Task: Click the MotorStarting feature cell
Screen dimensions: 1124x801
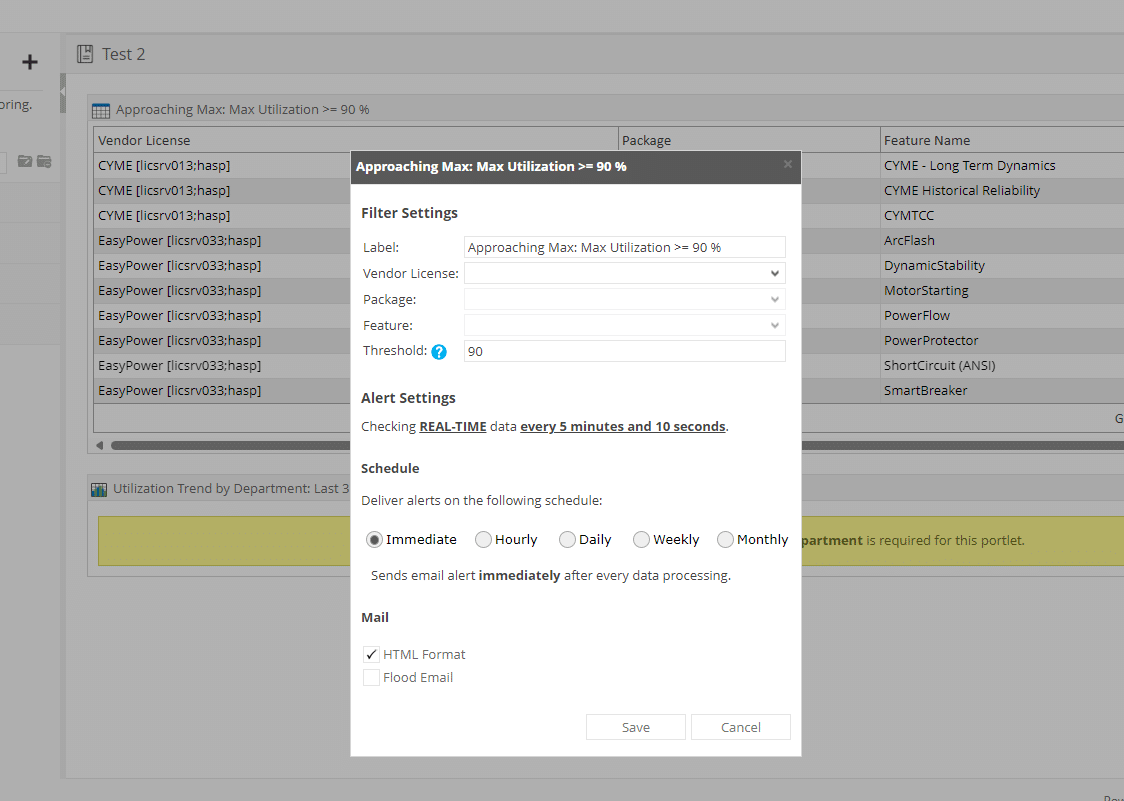Action: click(x=1001, y=290)
